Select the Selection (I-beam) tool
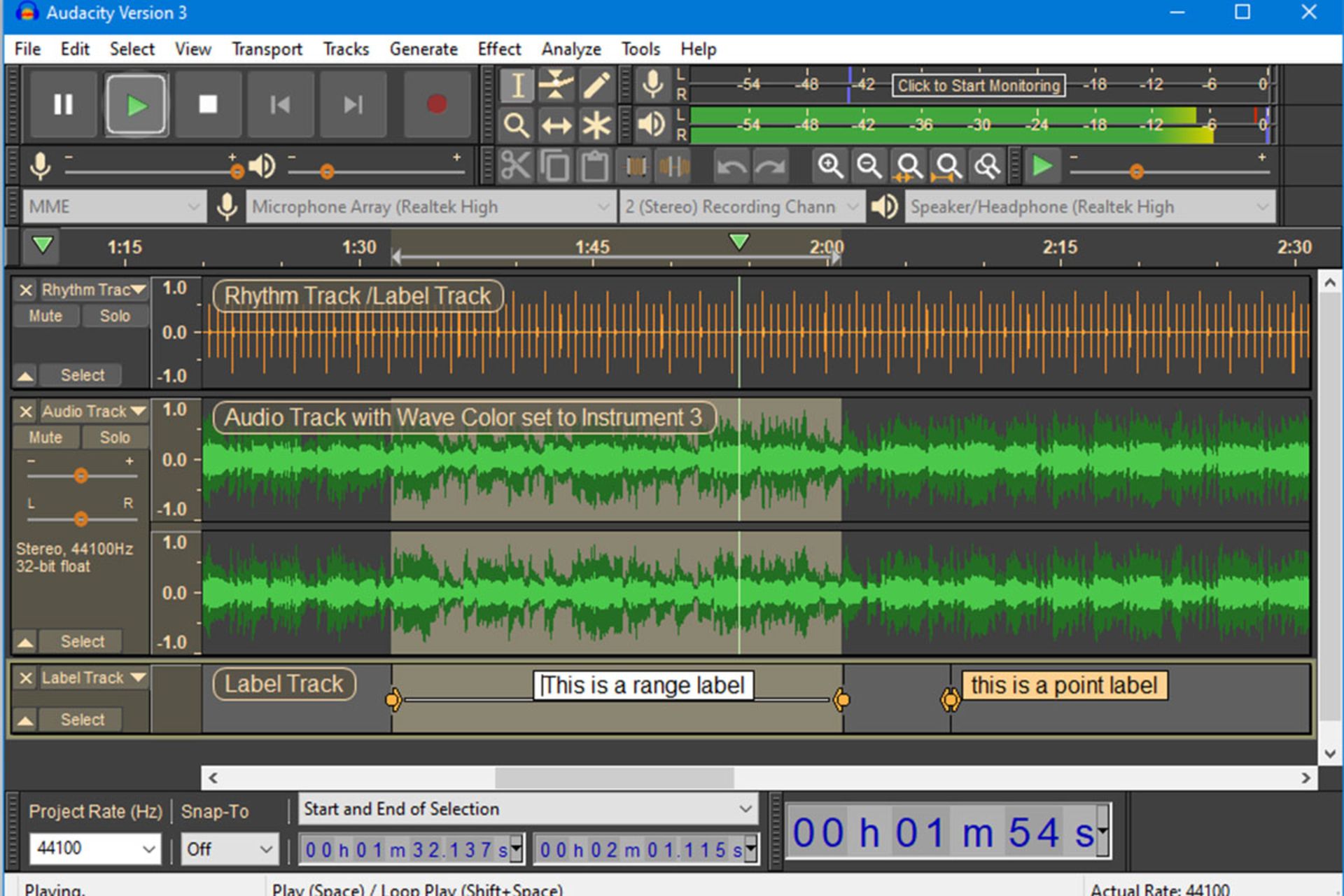Screen dimensions: 1344x896 coord(517,85)
